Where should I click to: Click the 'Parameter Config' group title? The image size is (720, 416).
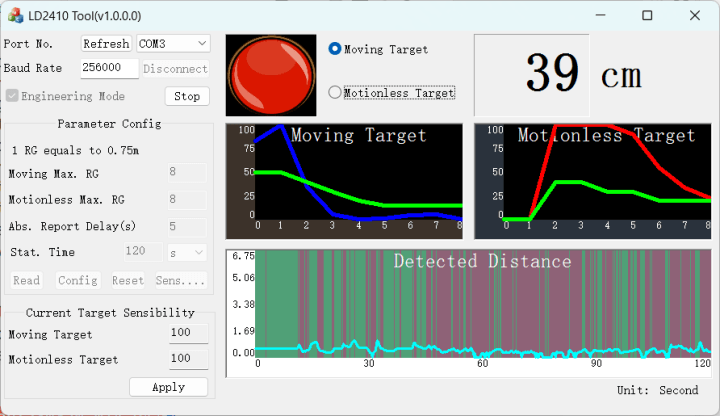pos(109,124)
